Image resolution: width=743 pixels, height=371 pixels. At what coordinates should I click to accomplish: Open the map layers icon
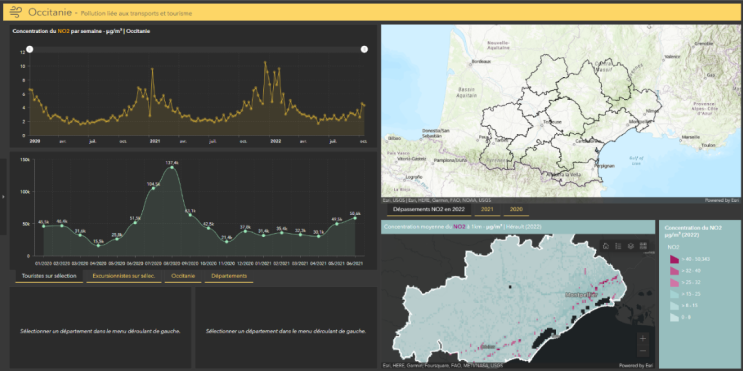point(630,246)
